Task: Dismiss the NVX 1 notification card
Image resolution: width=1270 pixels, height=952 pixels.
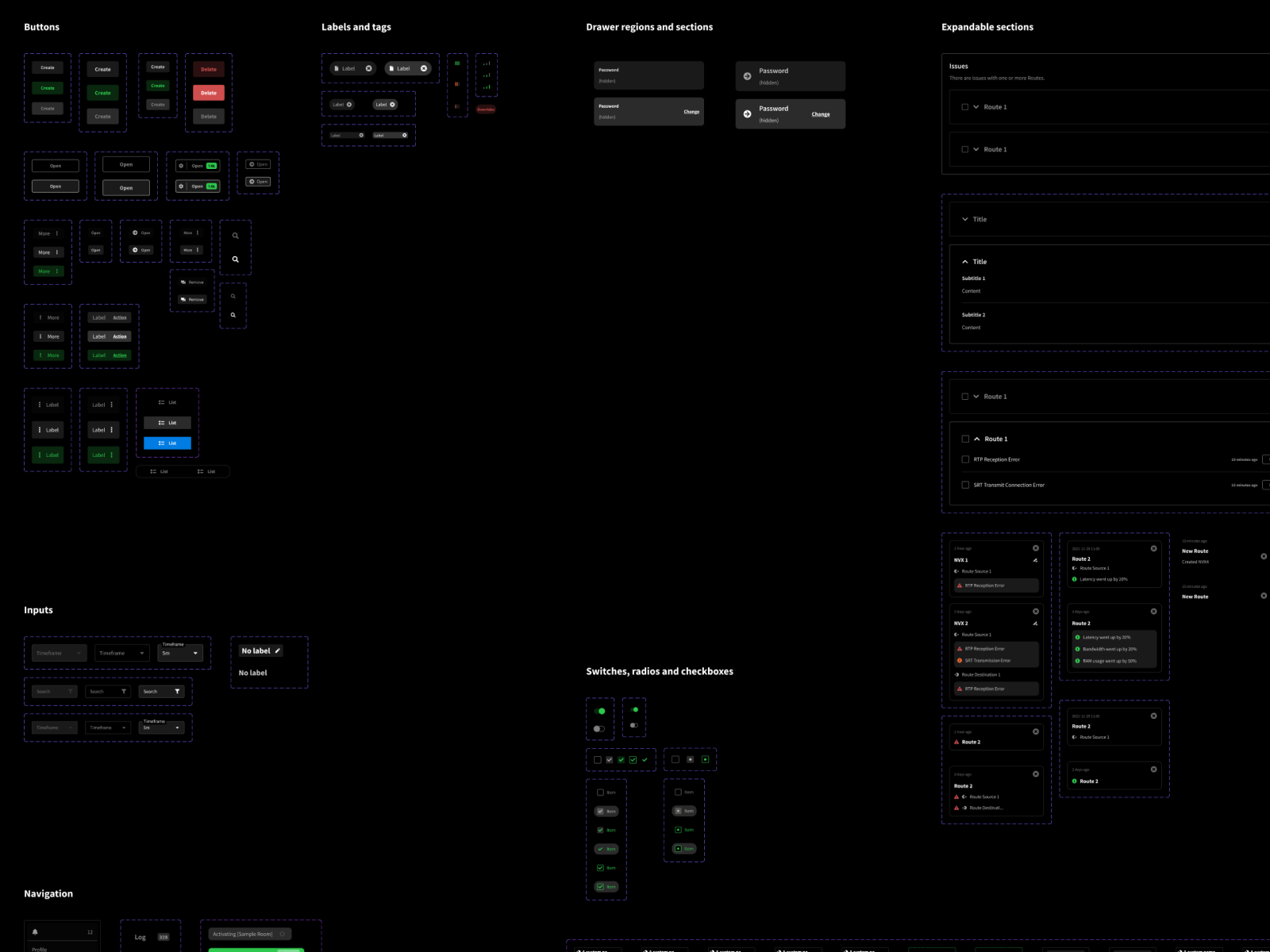Action: (x=1035, y=548)
